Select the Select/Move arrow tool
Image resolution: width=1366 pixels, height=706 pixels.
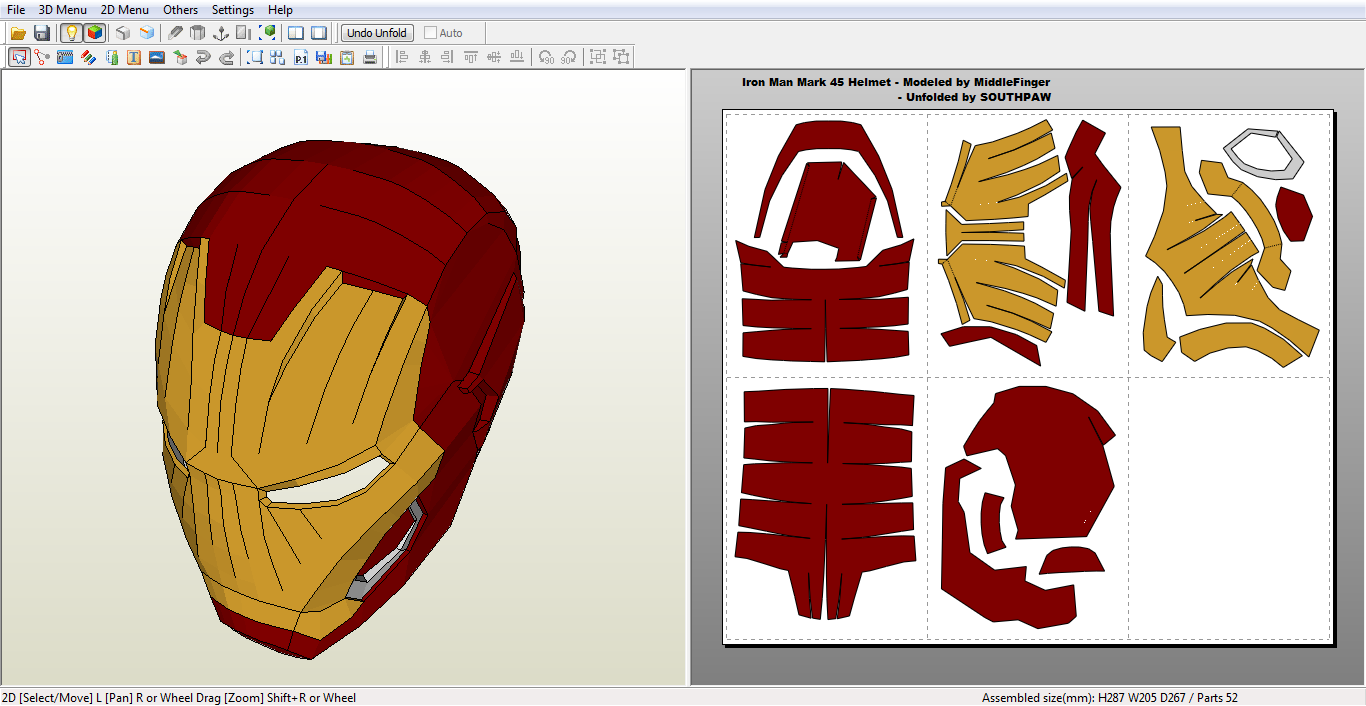tap(19, 57)
